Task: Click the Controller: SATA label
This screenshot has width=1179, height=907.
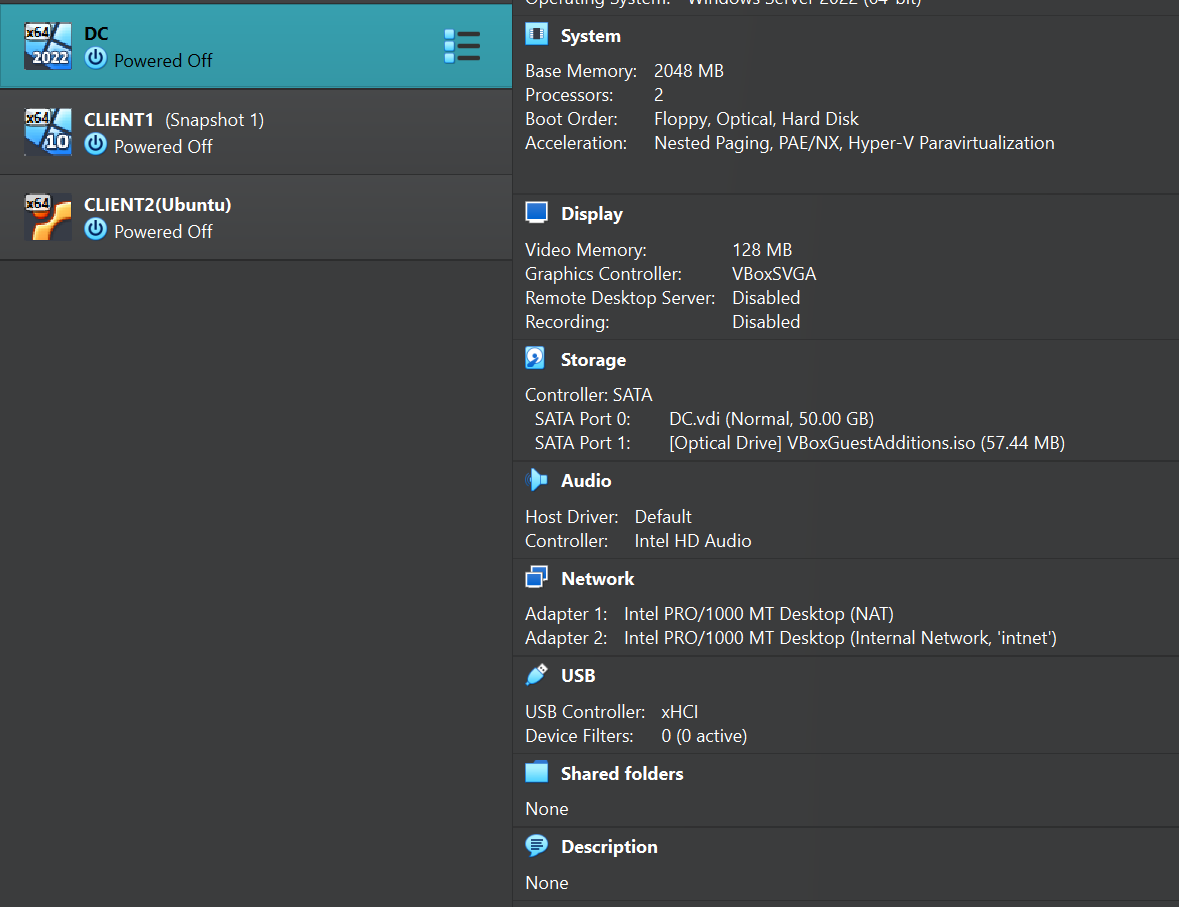Action: tap(589, 395)
